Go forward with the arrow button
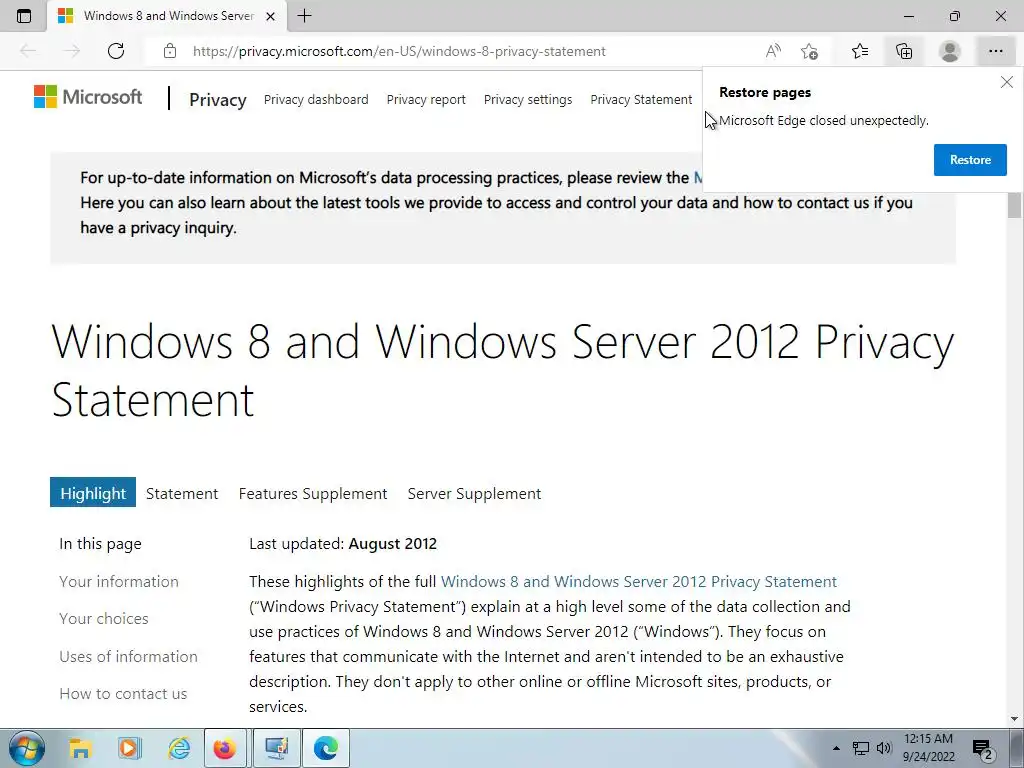 point(72,51)
